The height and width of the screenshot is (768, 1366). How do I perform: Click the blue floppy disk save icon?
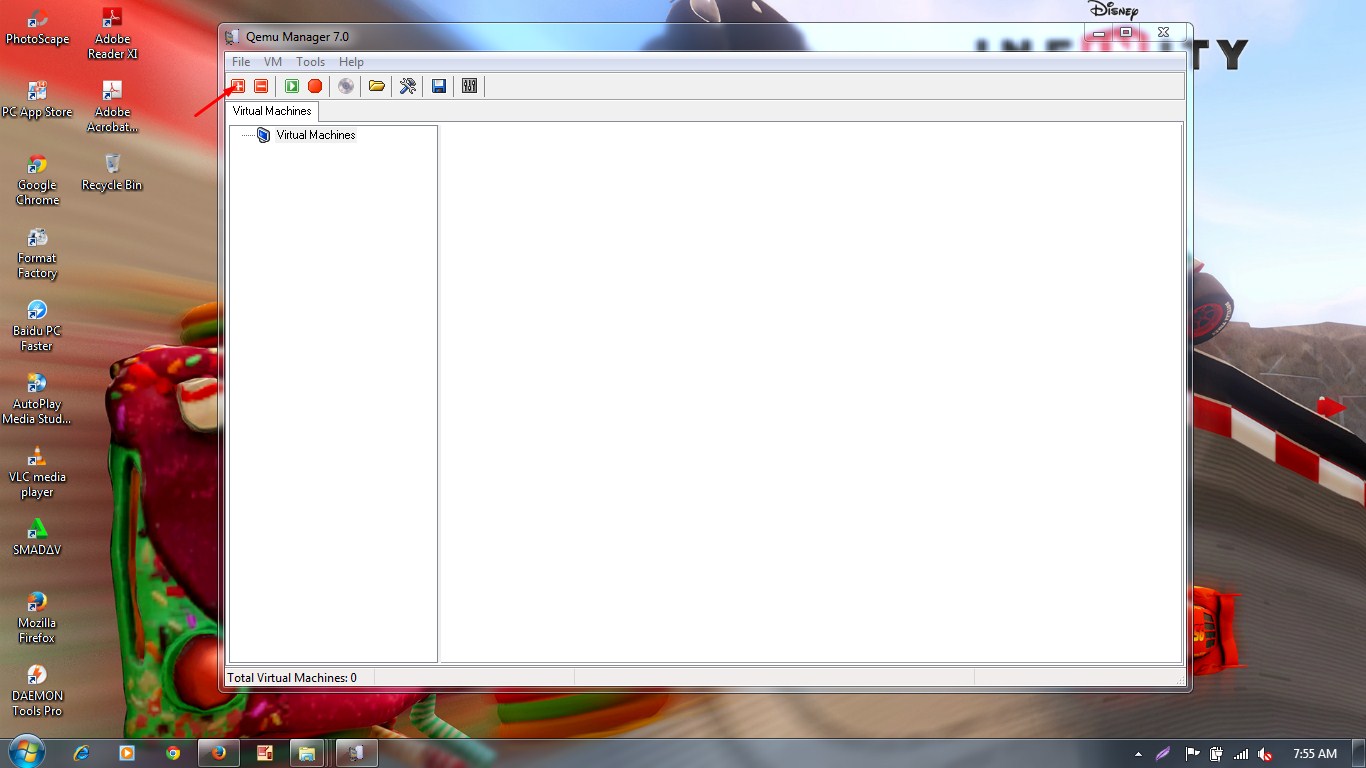[x=439, y=86]
